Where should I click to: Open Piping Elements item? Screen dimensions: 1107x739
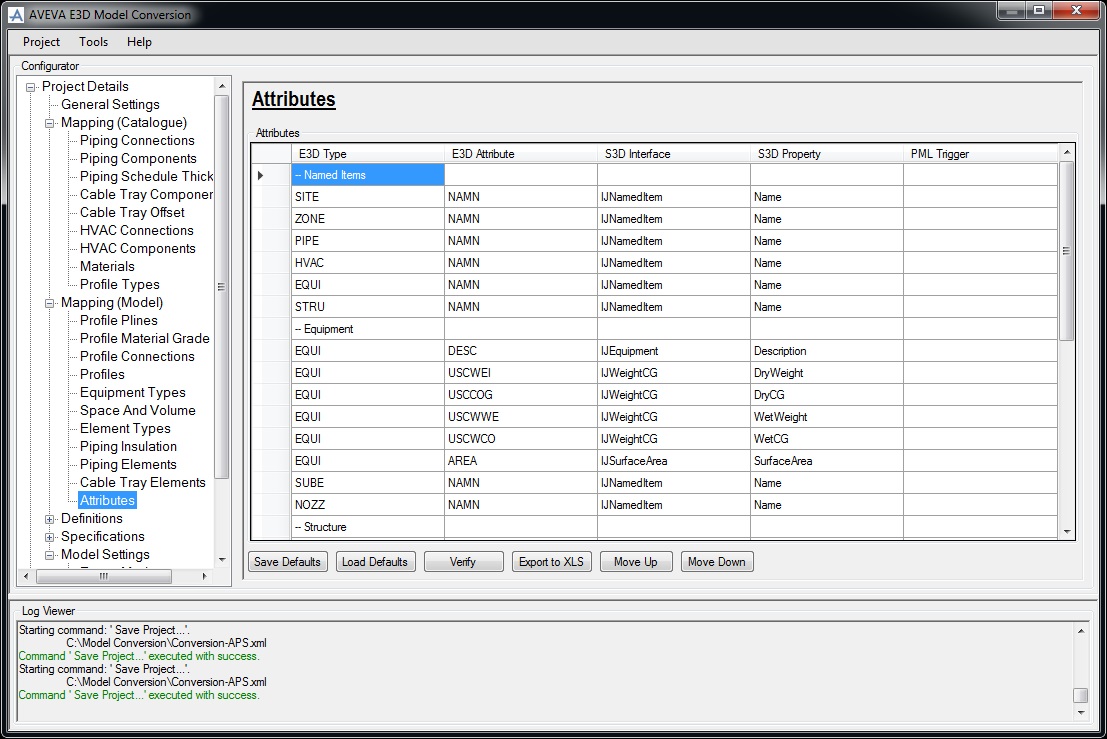(128, 464)
